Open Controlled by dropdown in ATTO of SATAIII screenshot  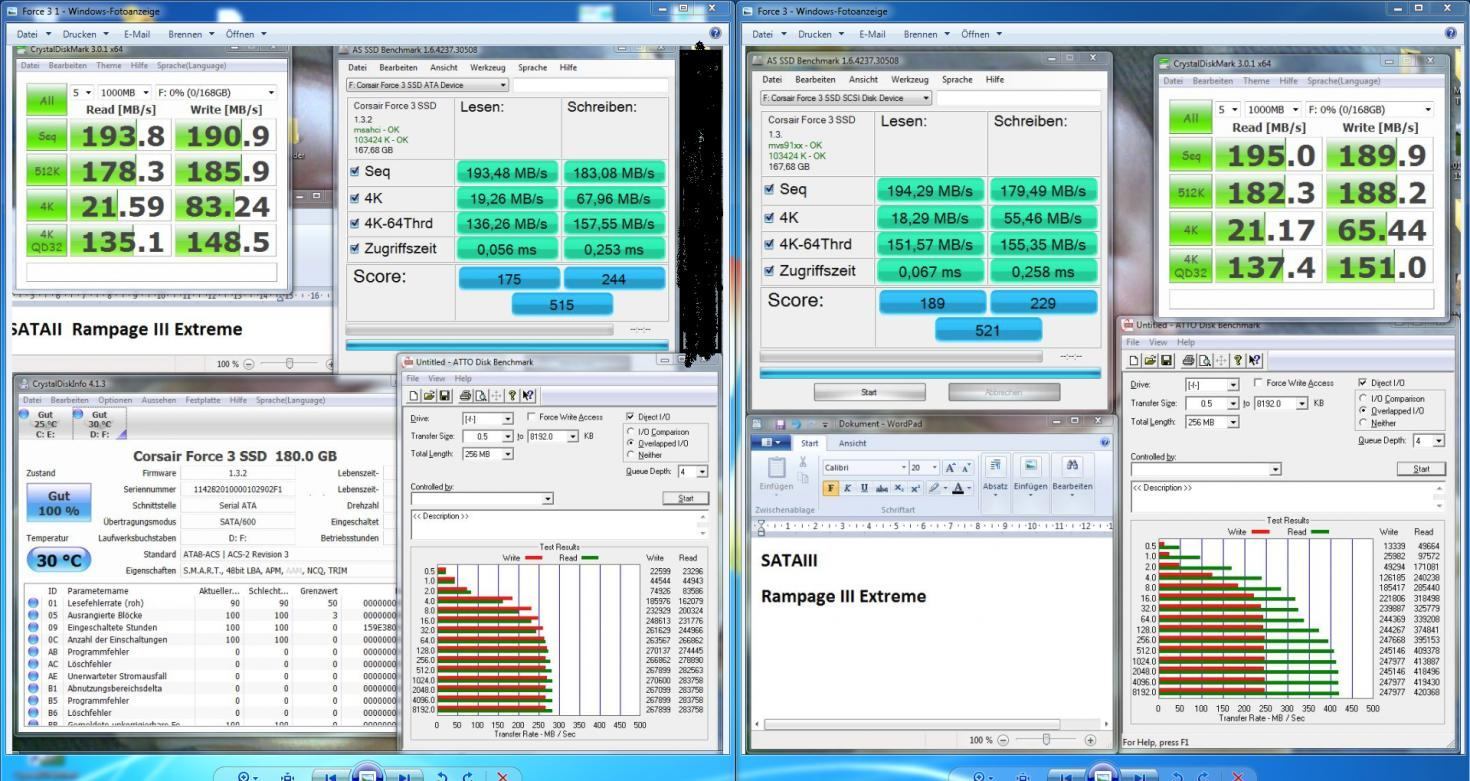(x=1274, y=469)
